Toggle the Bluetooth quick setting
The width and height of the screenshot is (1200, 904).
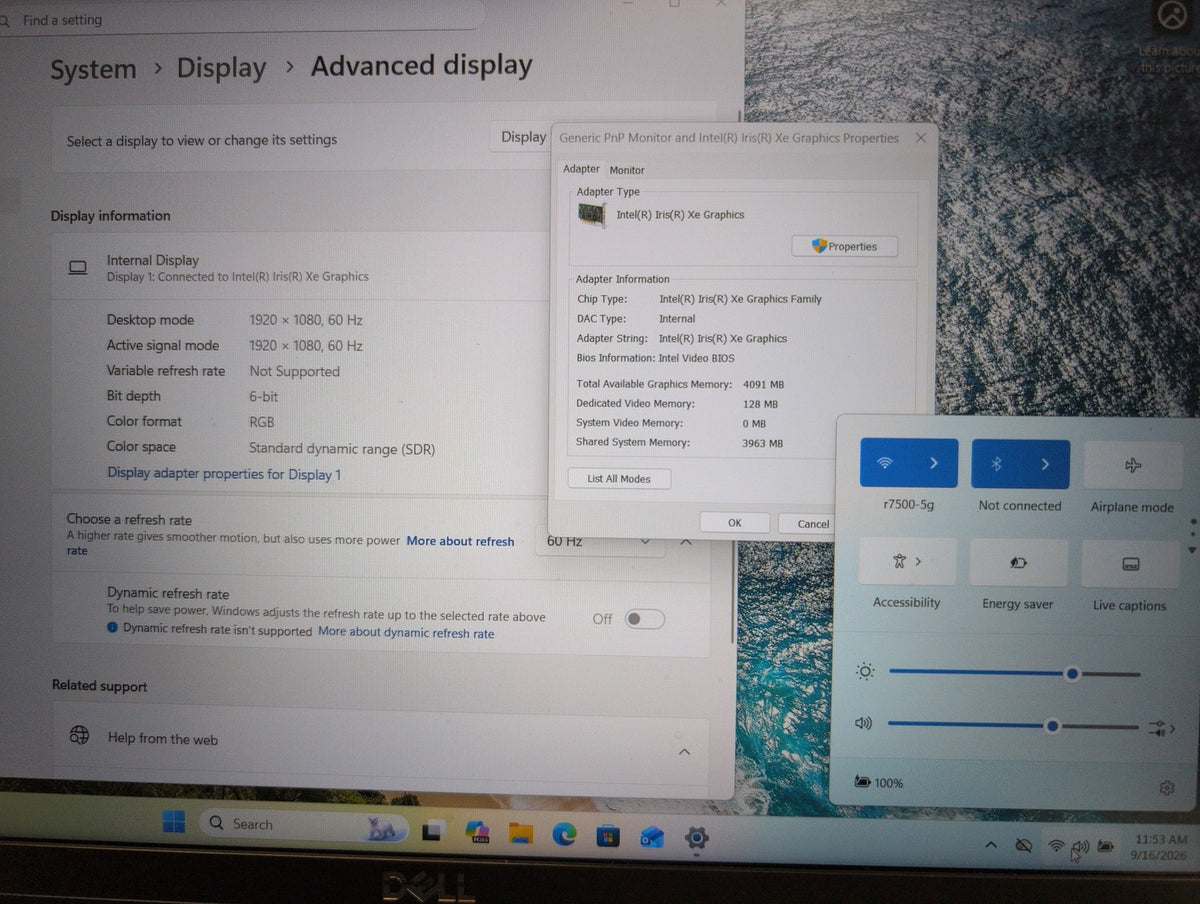[x=996, y=465]
